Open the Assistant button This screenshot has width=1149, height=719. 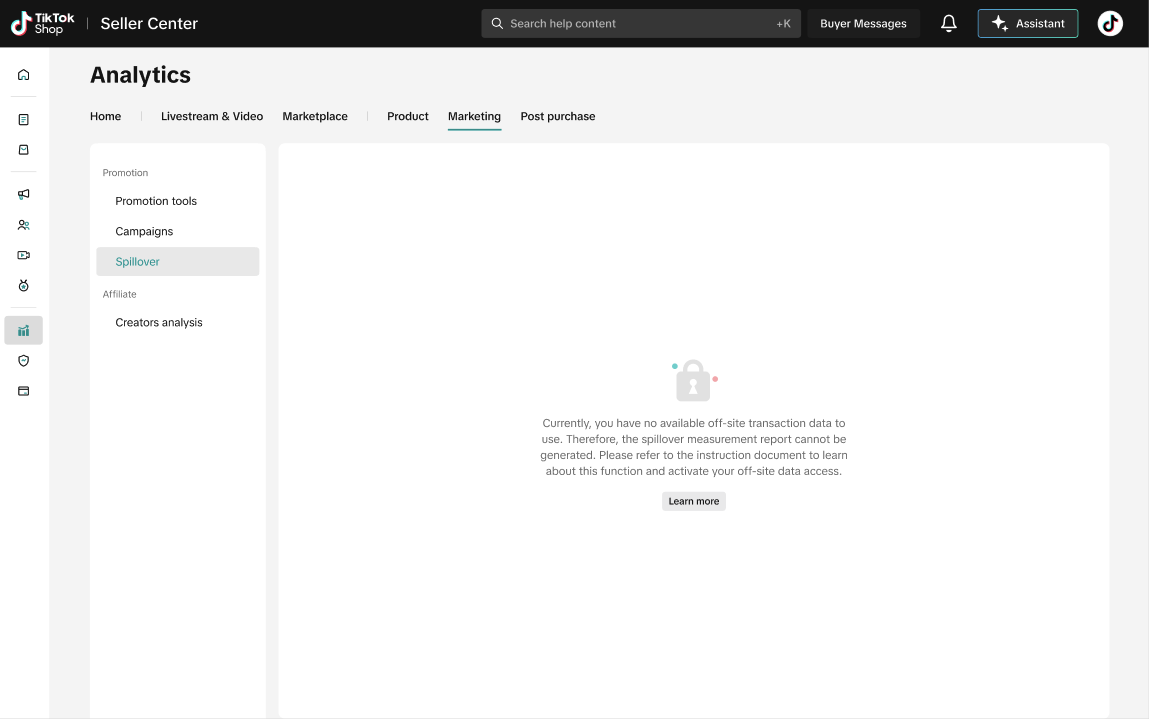pos(1027,24)
